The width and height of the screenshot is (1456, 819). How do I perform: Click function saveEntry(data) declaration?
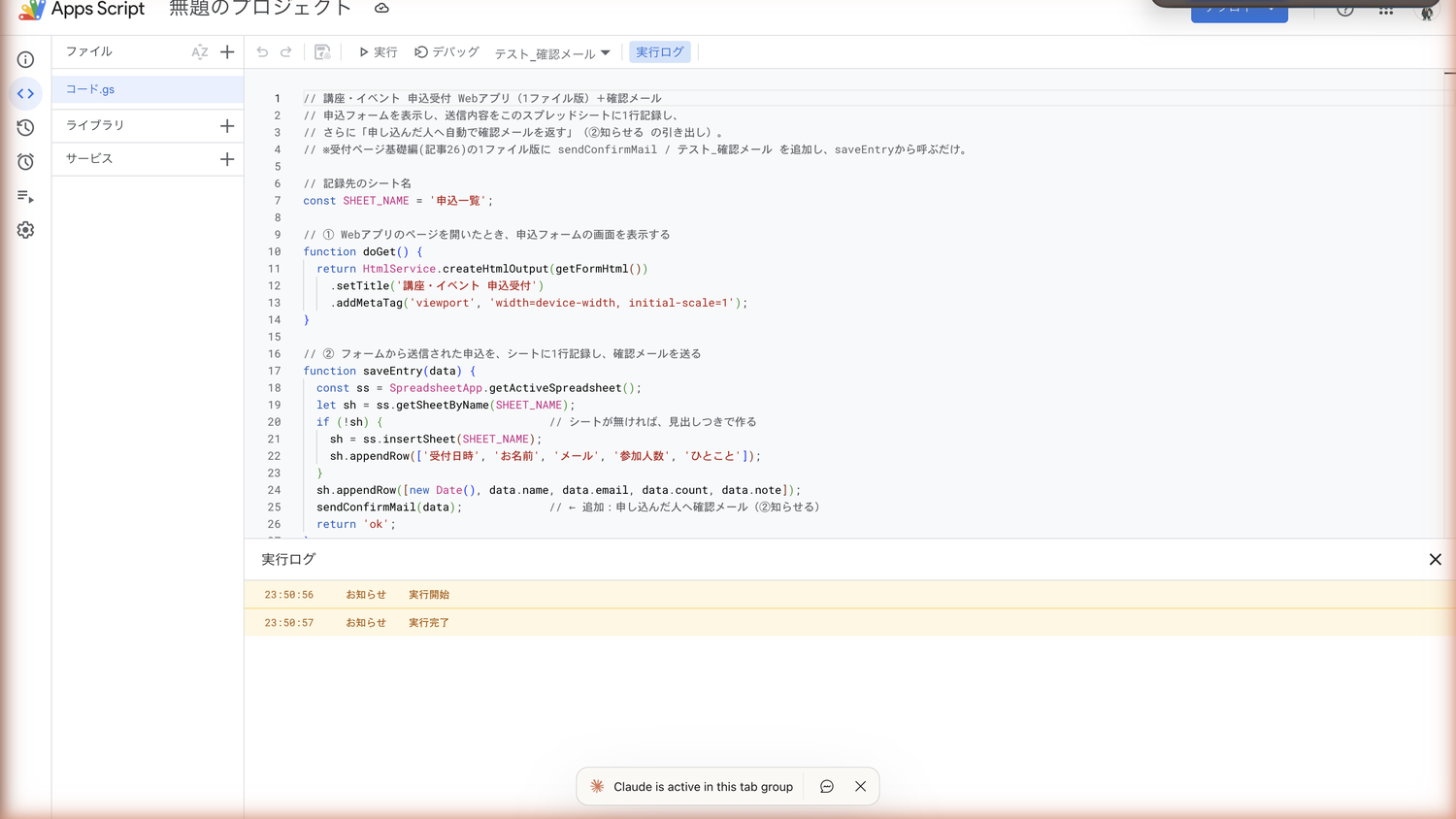click(389, 371)
